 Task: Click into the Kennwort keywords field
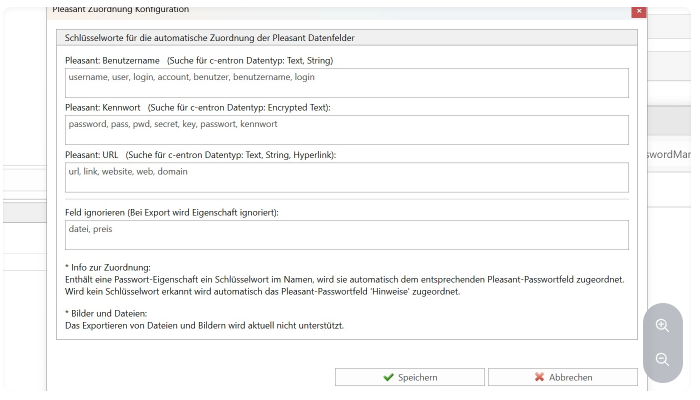pos(346,130)
